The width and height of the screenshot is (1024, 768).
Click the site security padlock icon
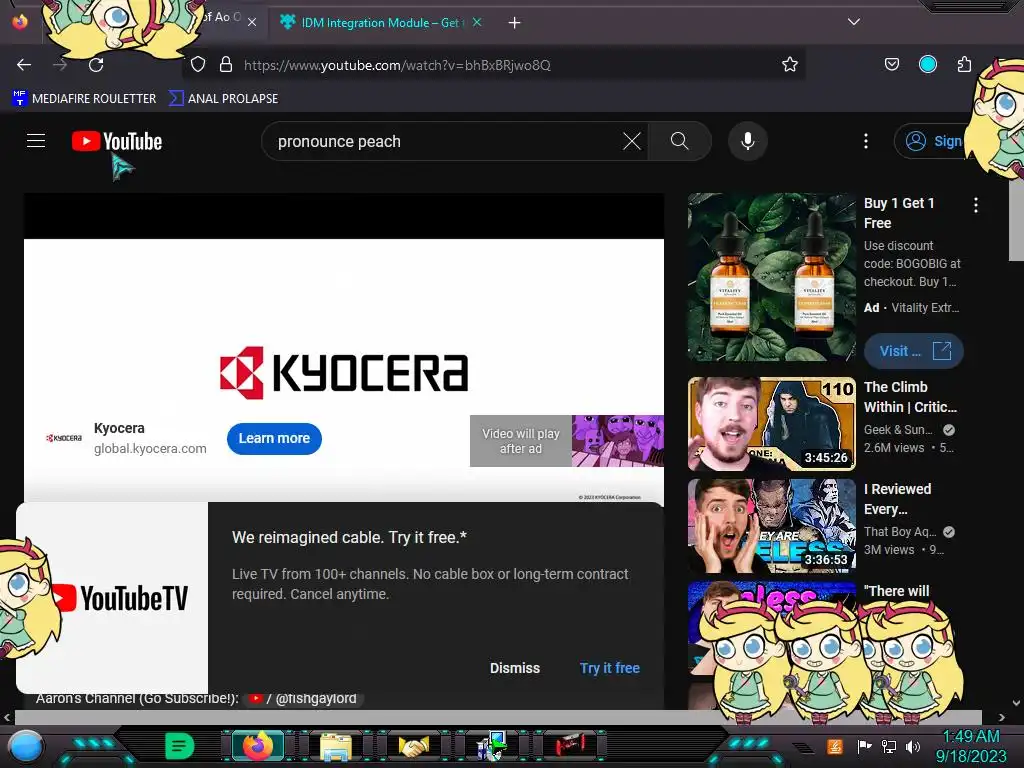click(x=226, y=65)
